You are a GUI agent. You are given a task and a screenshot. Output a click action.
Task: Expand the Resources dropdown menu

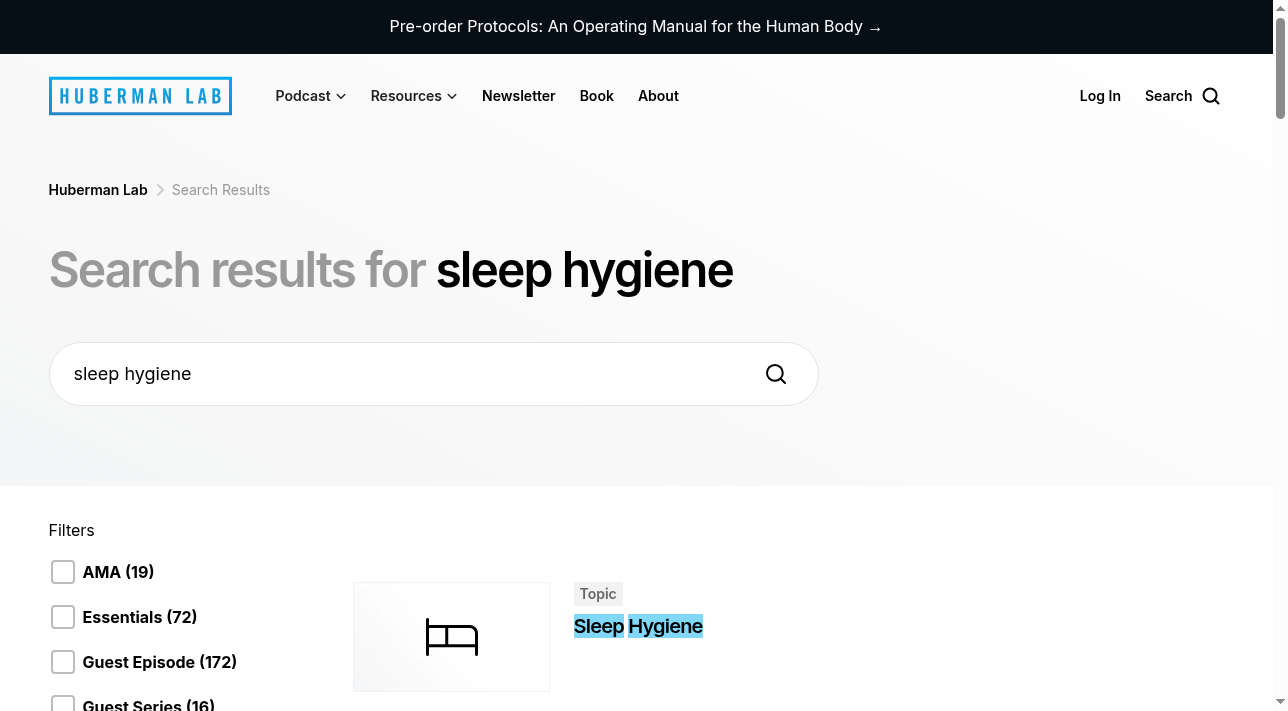coord(414,96)
